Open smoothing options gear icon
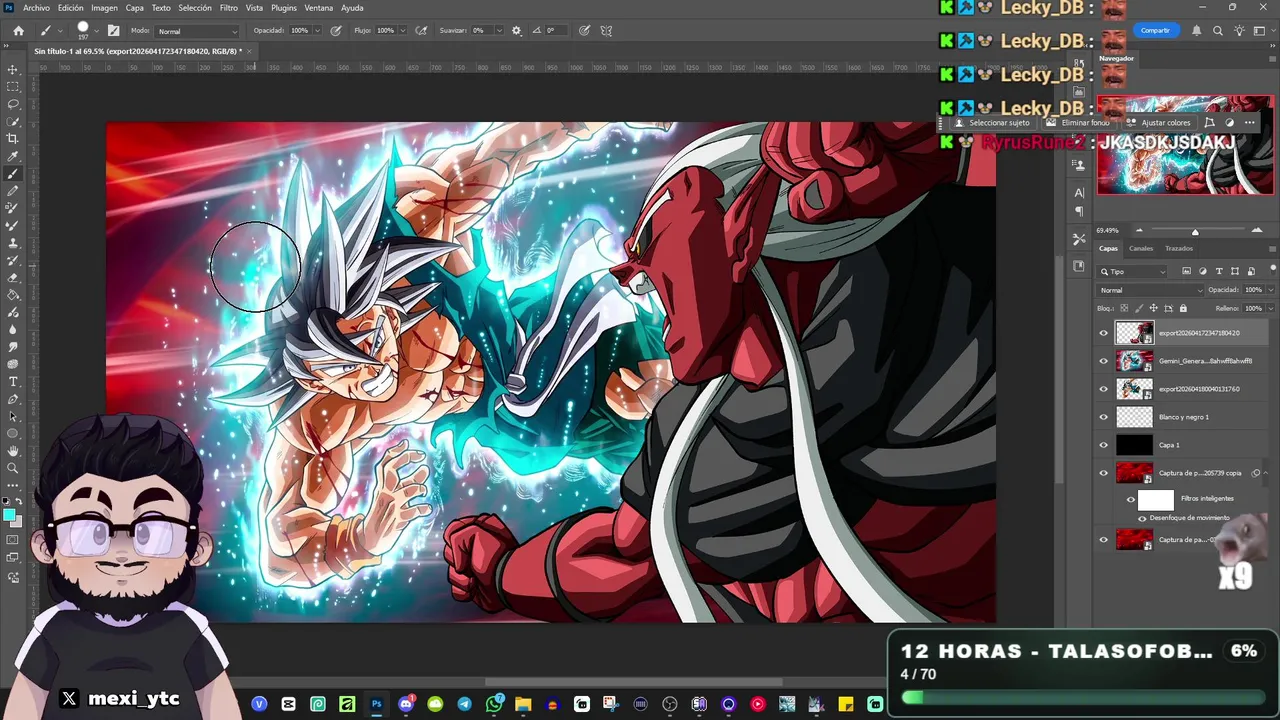Viewport: 1280px width, 720px height. pos(517,31)
